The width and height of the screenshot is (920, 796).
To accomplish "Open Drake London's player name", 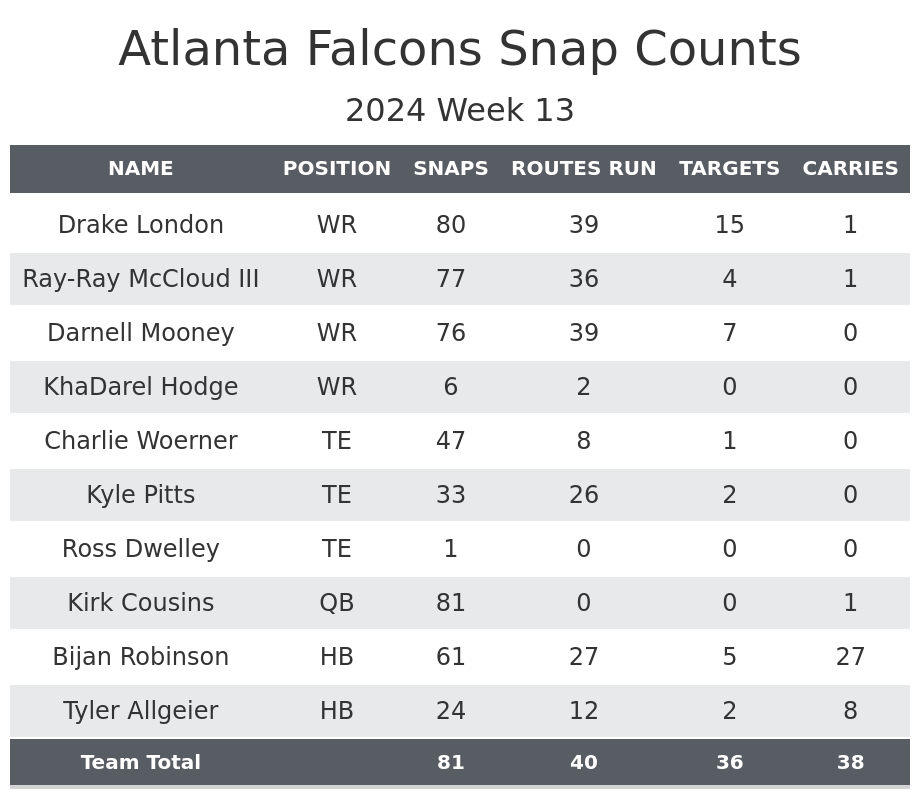I will [x=141, y=225].
